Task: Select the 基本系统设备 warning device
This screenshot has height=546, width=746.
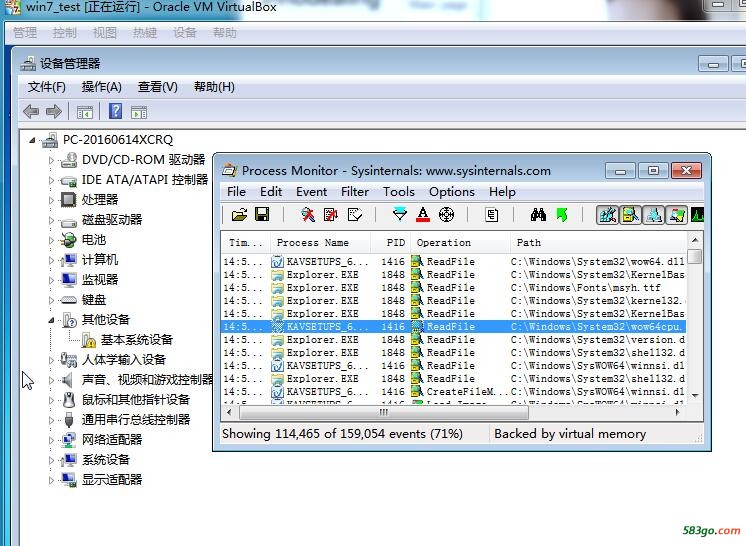Action: [x=136, y=340]
